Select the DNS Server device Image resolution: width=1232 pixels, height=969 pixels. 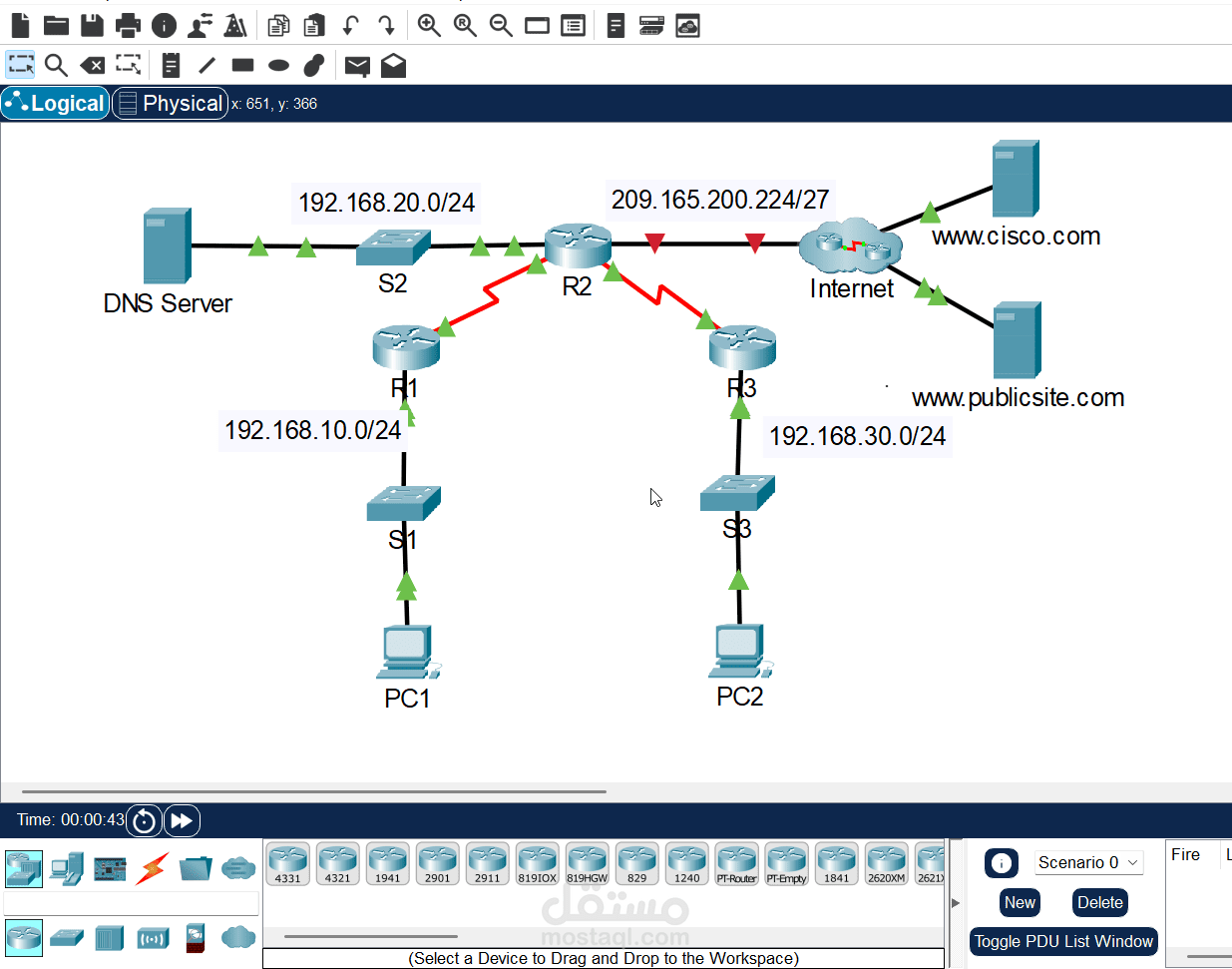(167, 245)
